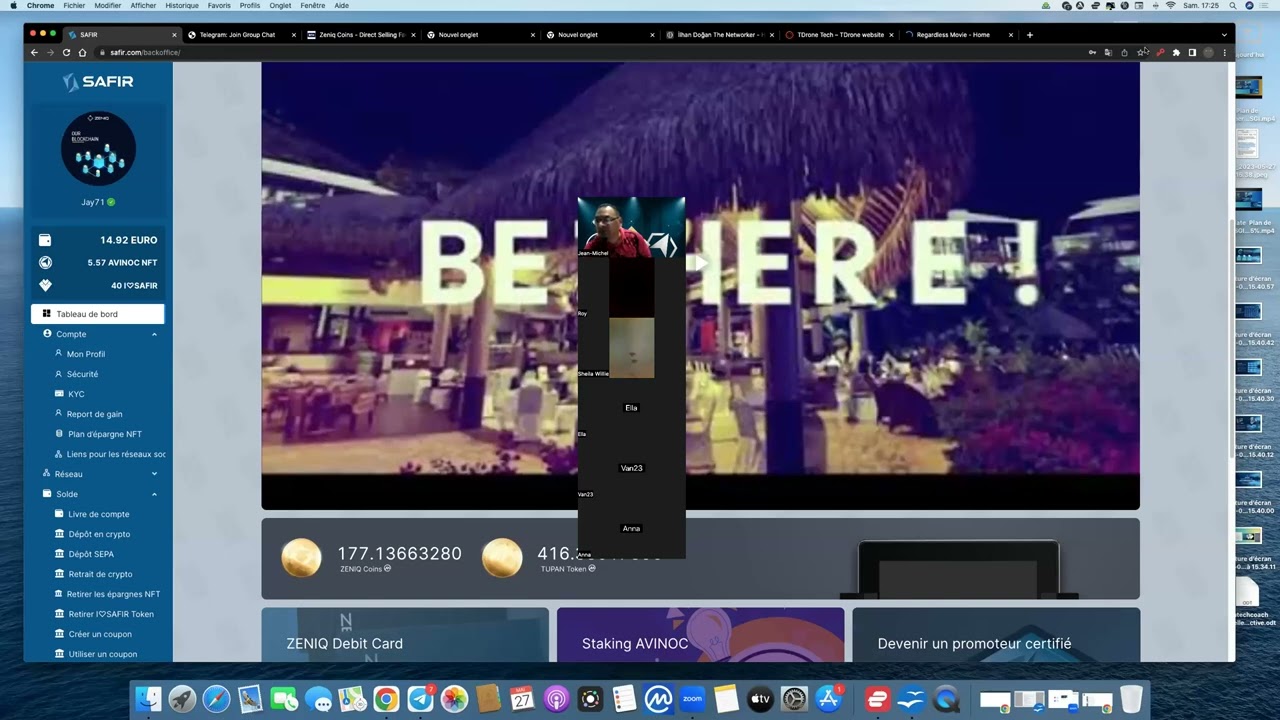Reload the current page
Viewport: 1280px width, 720px height.
coord(66,52)
